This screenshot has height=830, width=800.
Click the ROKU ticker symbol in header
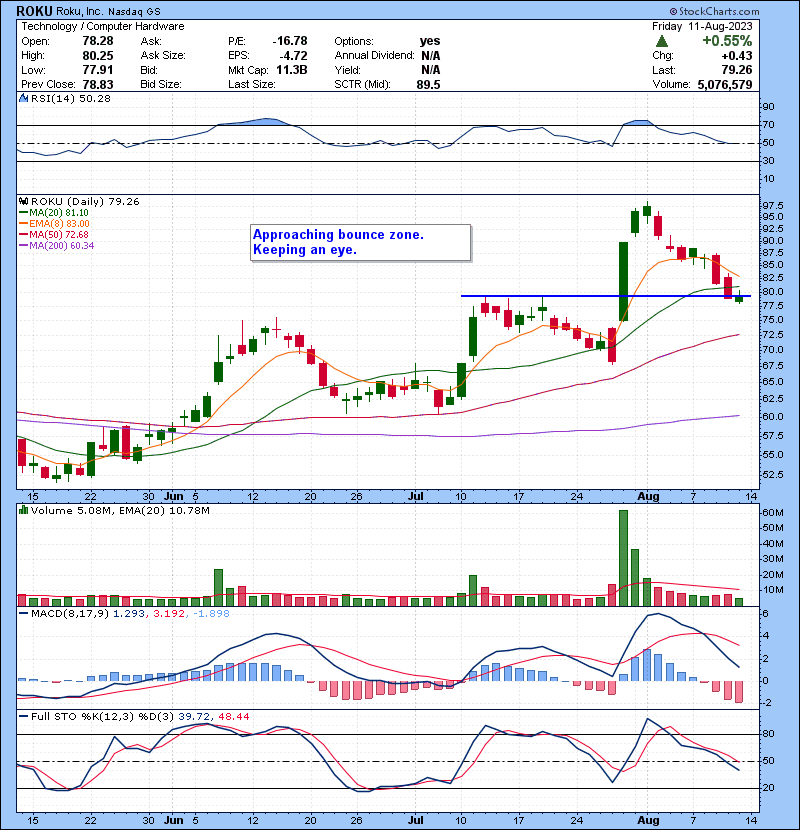point(34,11)
